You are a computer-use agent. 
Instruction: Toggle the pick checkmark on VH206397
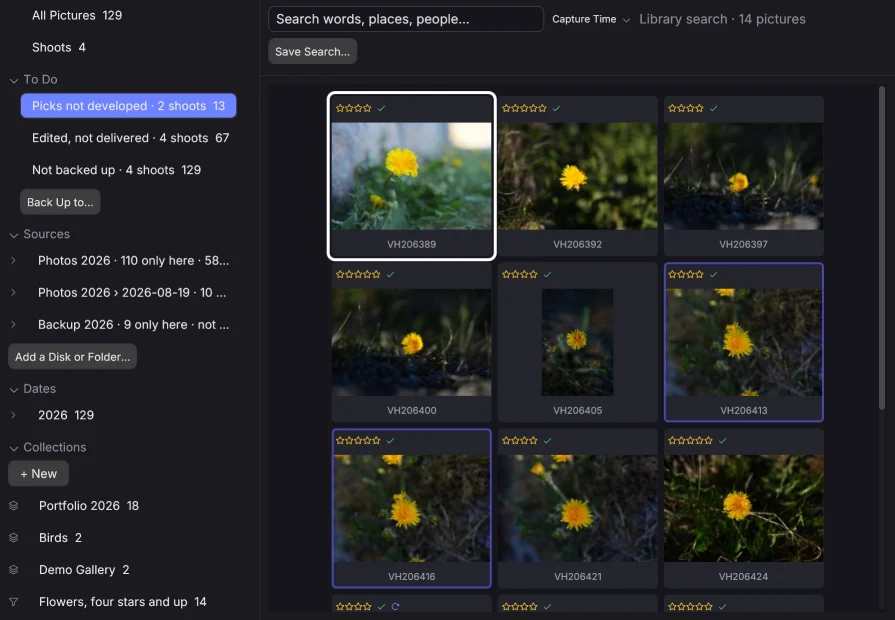click(713, 108)
